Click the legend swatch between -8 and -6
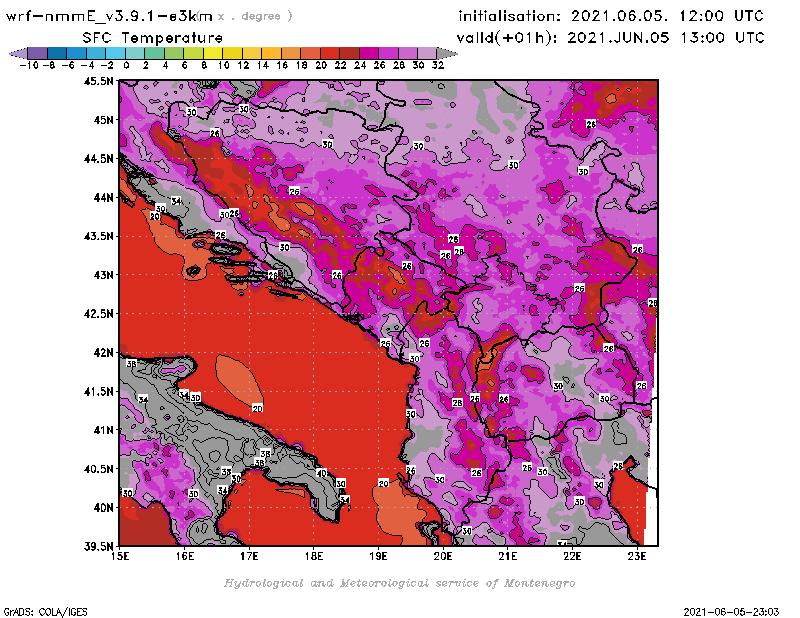This screenshot has height=618, width=800. pyautogui.click(x=57, y=53)
